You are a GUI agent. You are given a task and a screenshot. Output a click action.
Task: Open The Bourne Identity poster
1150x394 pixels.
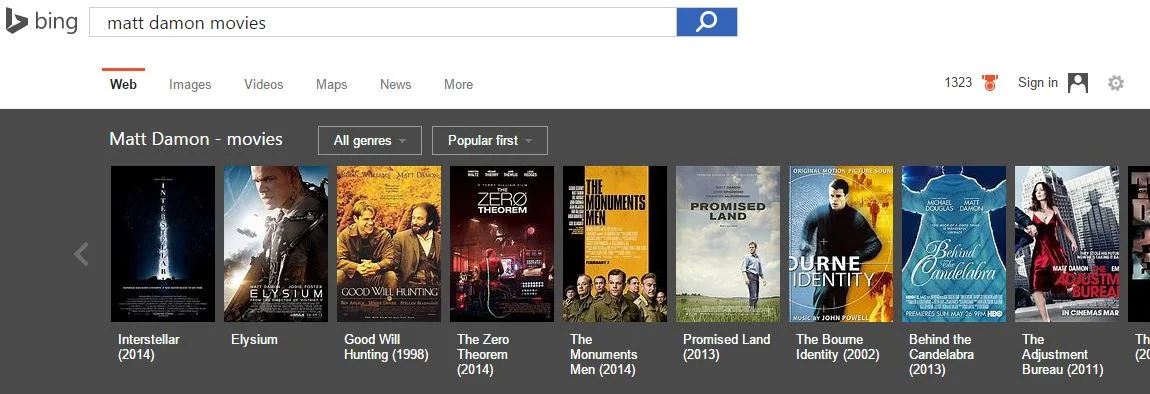[x=841, y=244]
